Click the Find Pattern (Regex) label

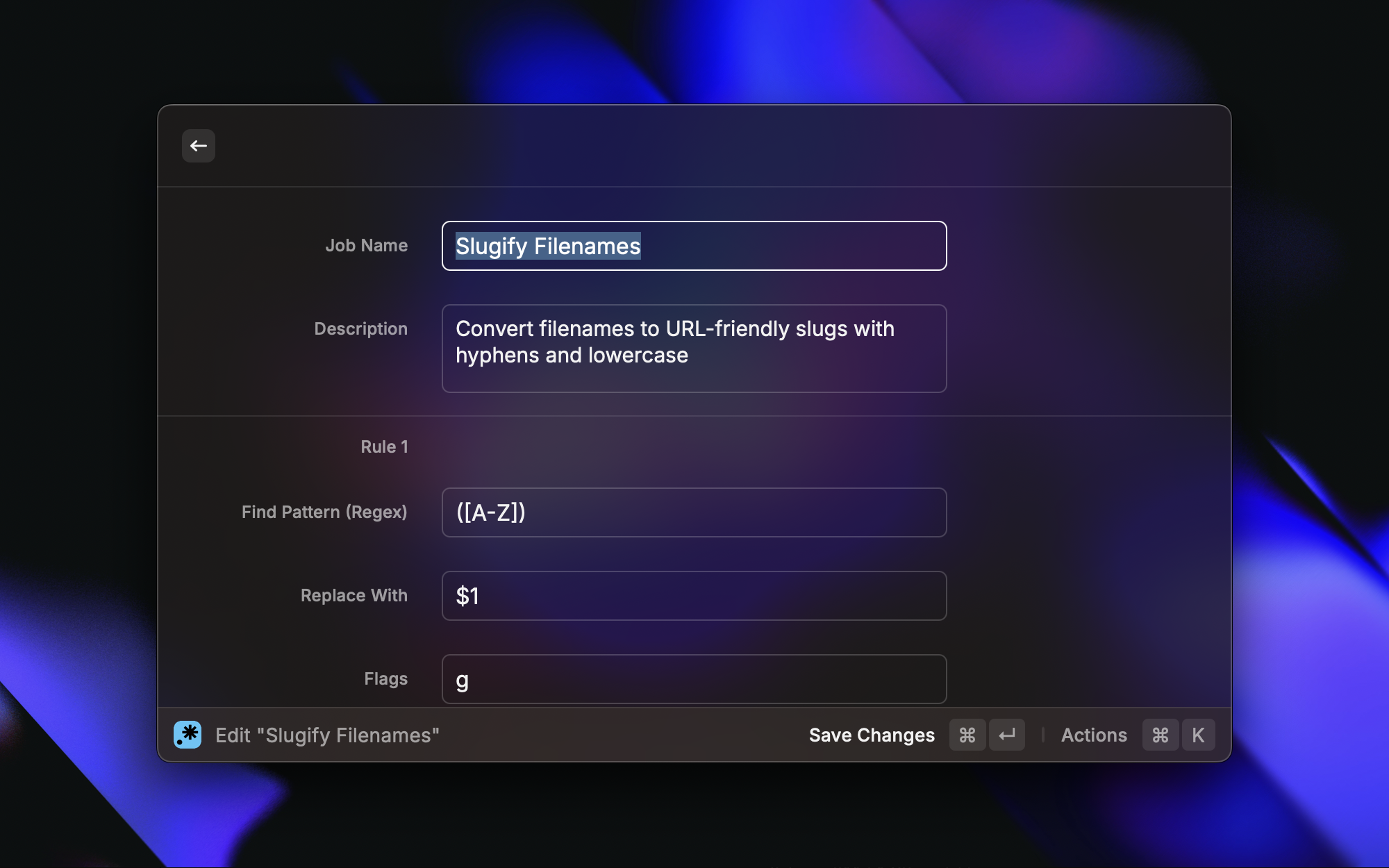pyautogui.click(x=324, y=512)
